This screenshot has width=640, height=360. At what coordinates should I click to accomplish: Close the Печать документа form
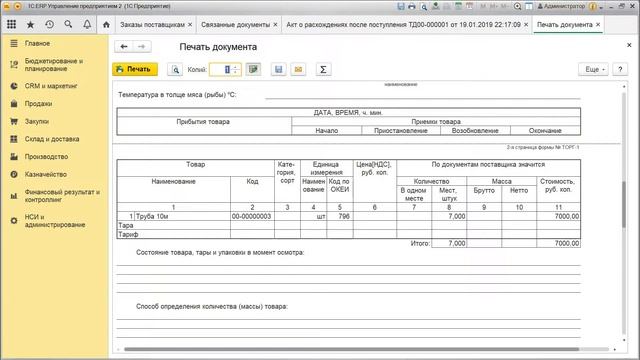(629, 45)
